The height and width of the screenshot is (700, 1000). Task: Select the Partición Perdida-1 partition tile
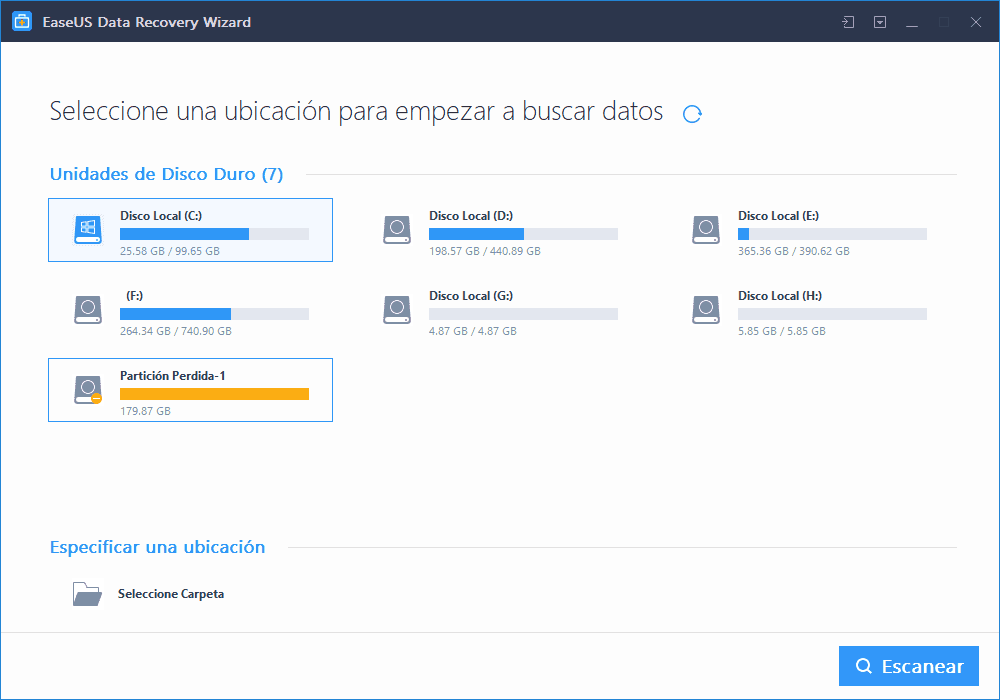(190, 390)
